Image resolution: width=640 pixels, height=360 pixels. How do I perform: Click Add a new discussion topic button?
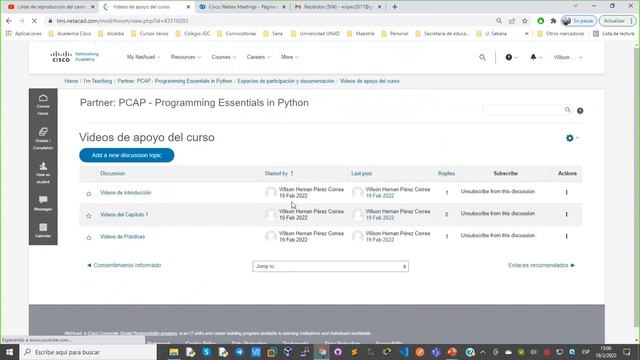point(127,155)
